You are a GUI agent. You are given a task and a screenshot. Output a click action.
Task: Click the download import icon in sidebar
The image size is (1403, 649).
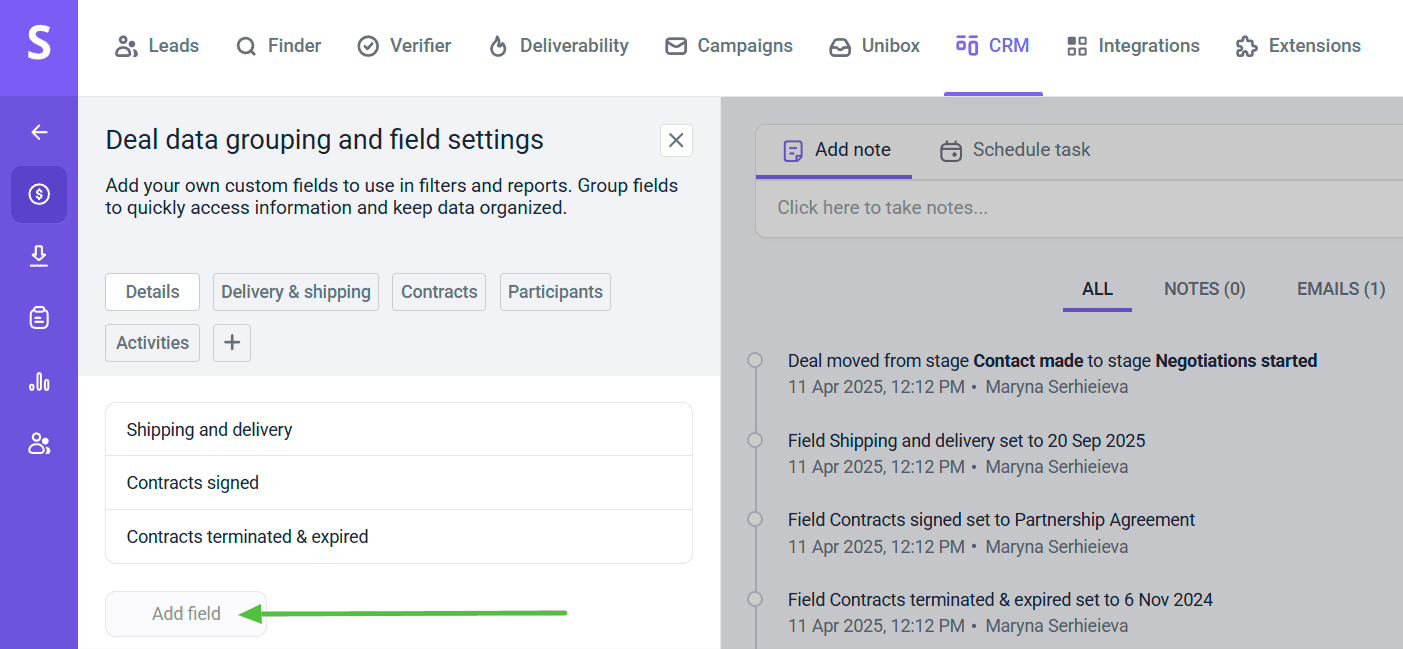point(39,257)
